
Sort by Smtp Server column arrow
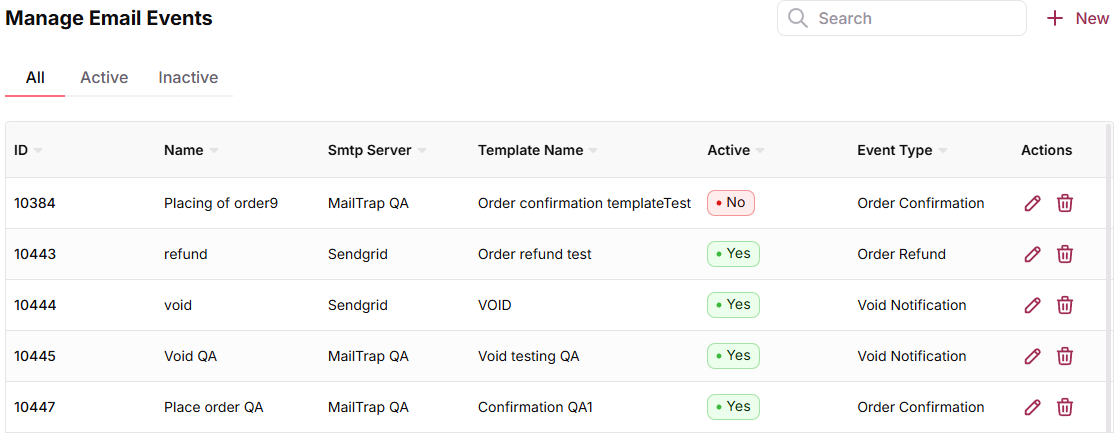(422, 151)
